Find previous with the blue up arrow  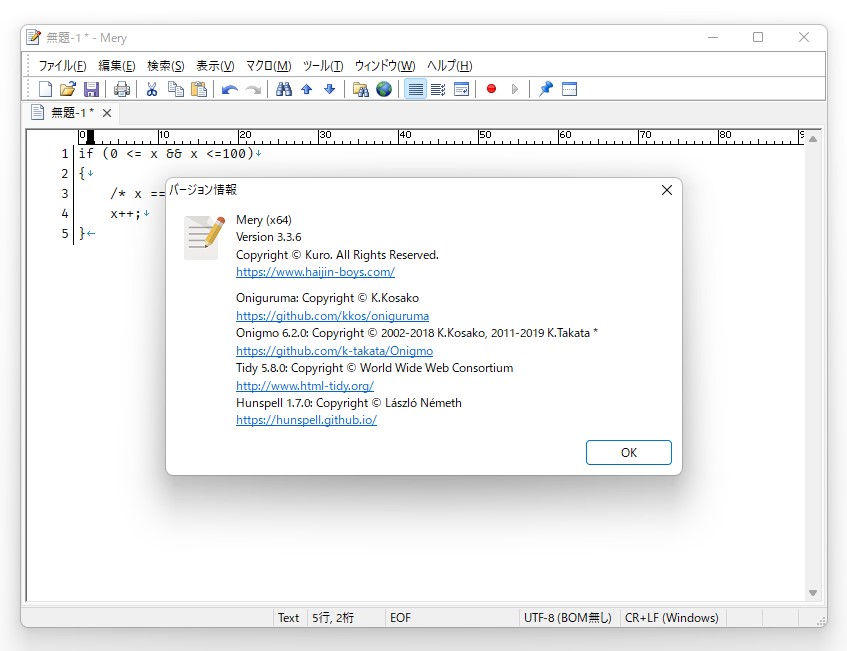click(x=307, y=89)
